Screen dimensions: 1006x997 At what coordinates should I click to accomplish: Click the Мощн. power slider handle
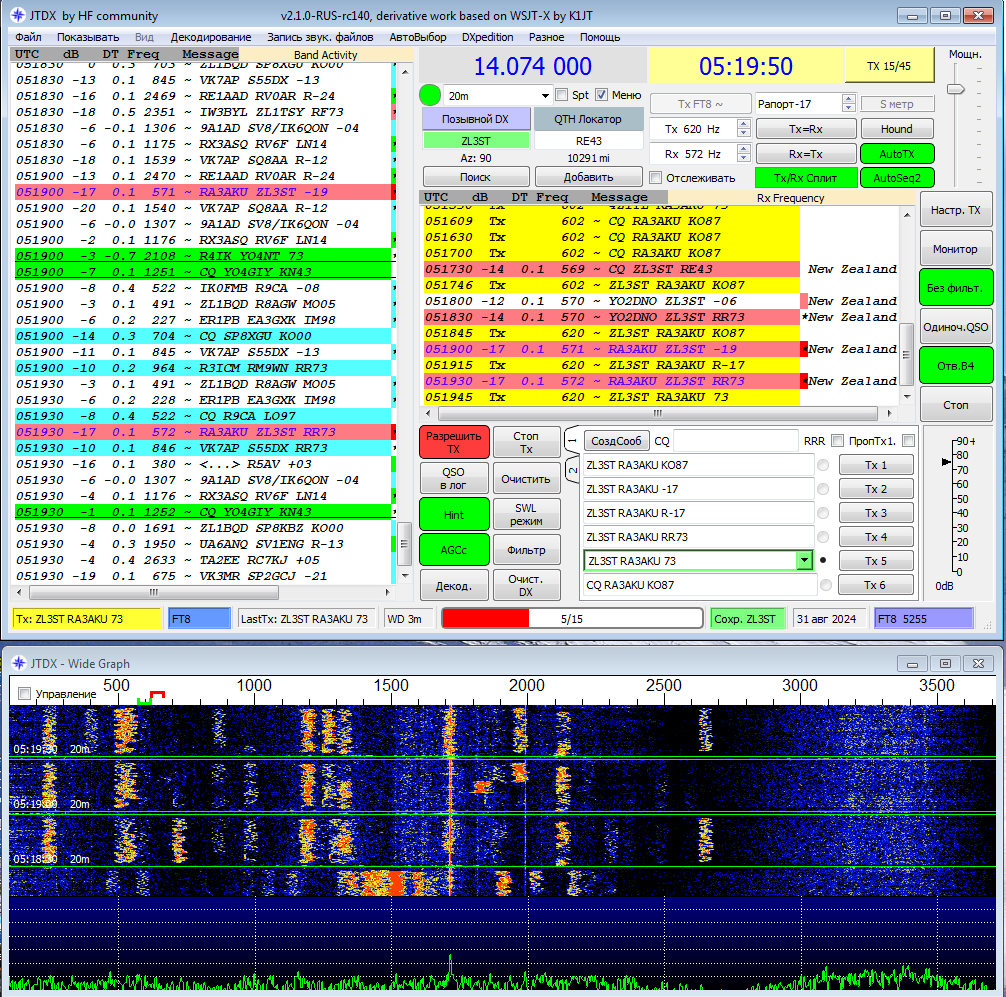(955, 89)
